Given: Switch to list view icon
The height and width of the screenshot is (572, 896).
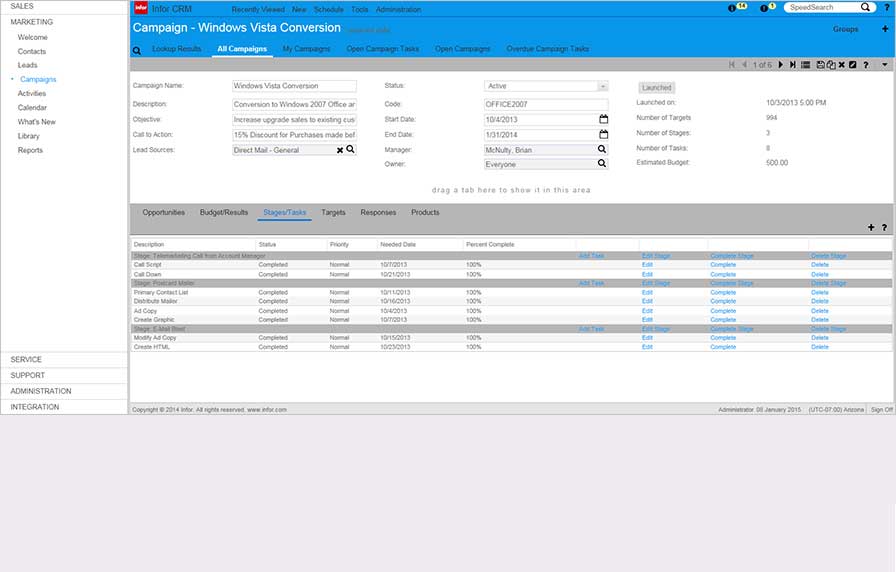Looking at the screenshot, I should click(x=806, y=65).
